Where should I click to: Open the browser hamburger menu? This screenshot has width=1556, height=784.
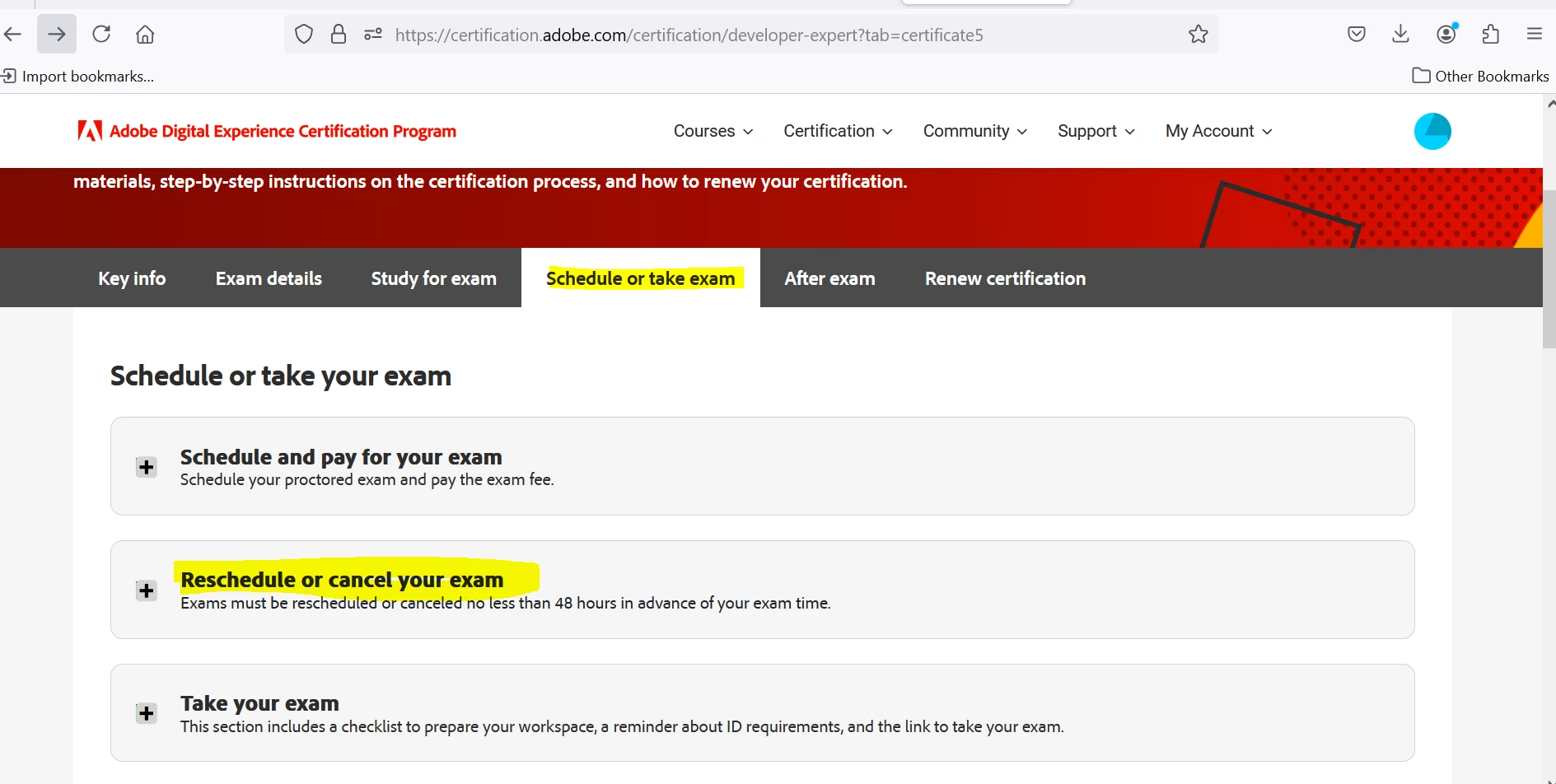(1534, 34)
